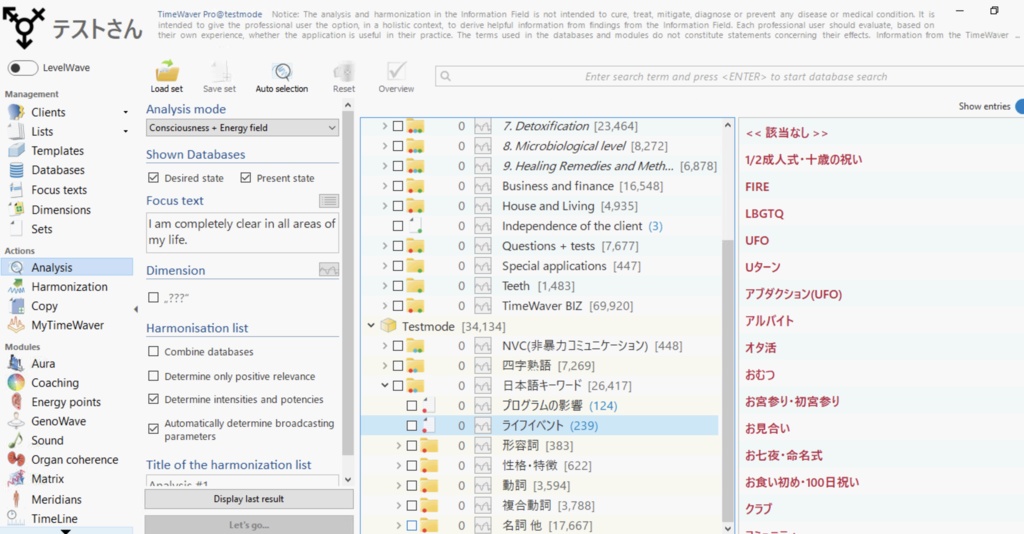The image size is (1024, 534).
Task: Open Dimensions in the sidebar
Action: tap(61, 210)
